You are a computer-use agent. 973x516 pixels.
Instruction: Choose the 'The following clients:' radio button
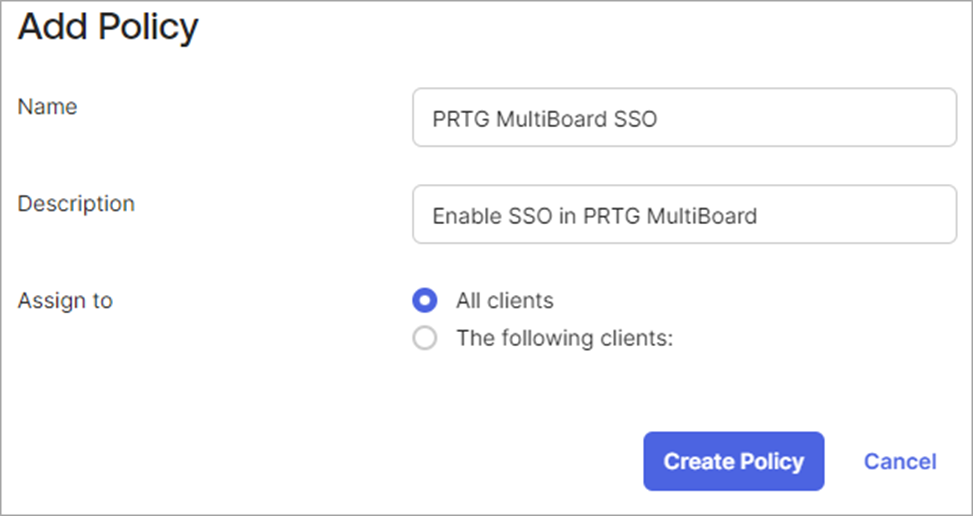pyautogui.click(x=425, y=339)
